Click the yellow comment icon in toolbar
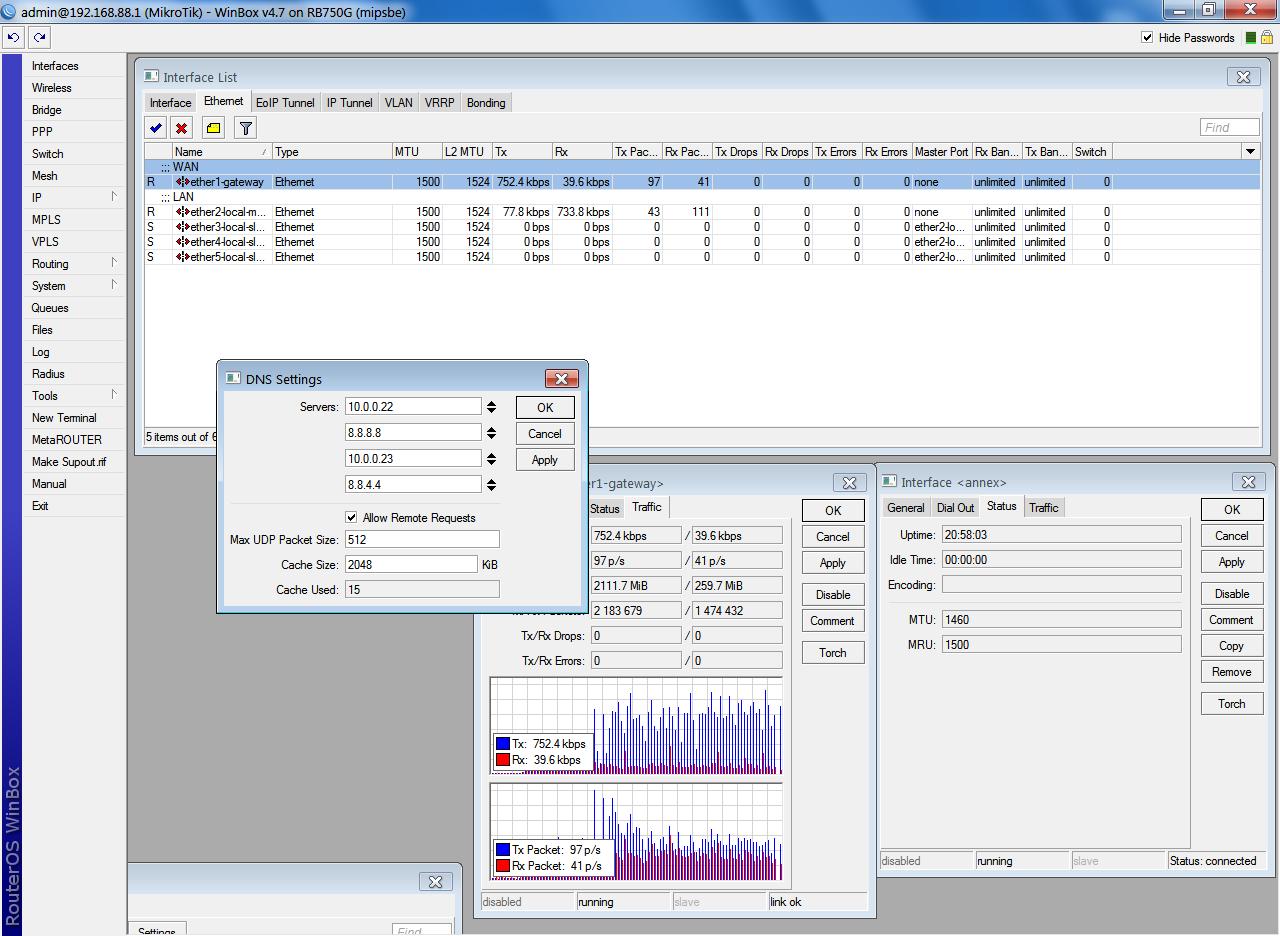This screenshot has width=1280, height=936. (213, 128)
